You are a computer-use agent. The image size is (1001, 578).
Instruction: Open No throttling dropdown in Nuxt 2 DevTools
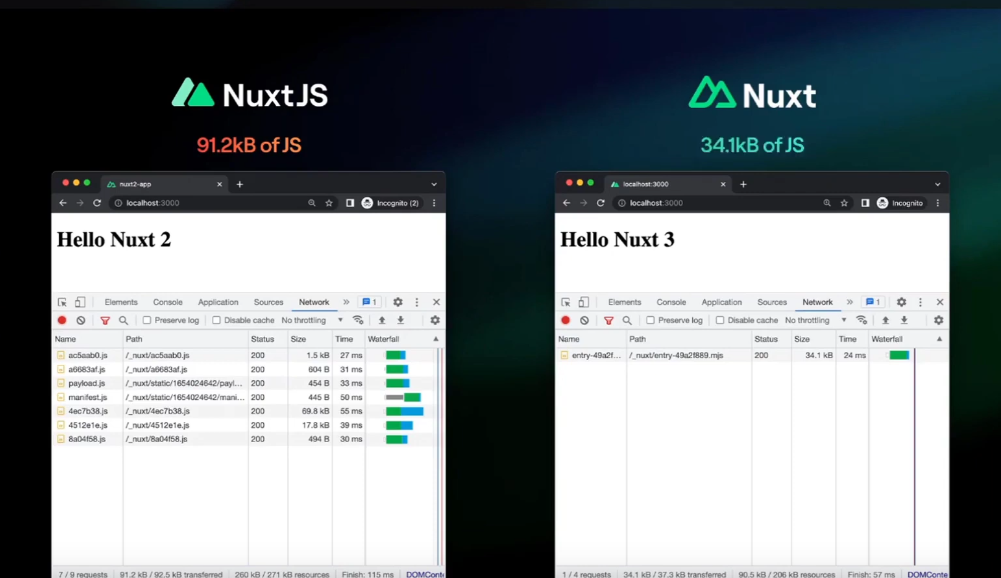[x=312, y=320]
